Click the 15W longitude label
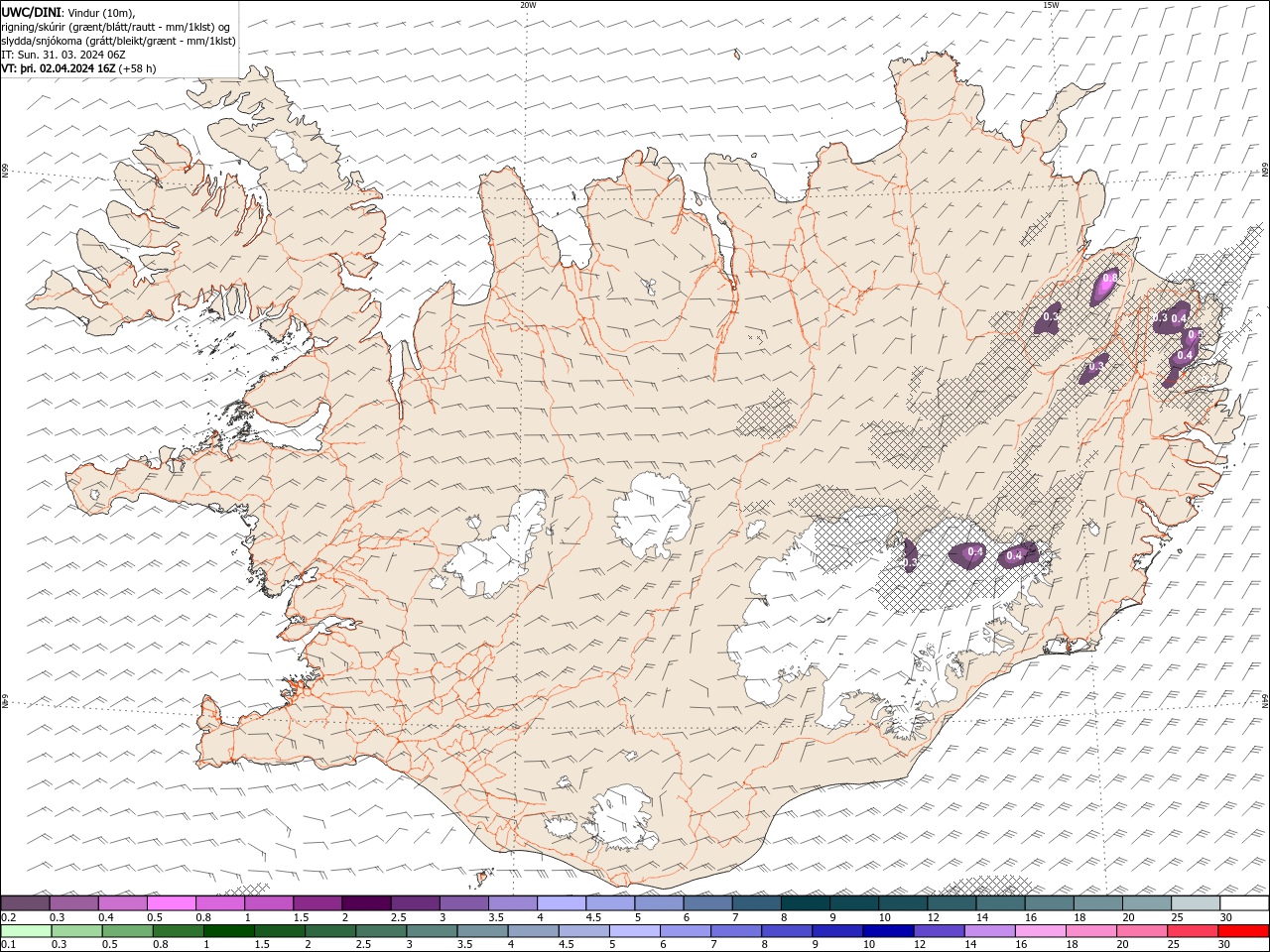Image resolution: width=1270 pixels, height=952 pixels. pyautogui.click(x=1050, y=5)
